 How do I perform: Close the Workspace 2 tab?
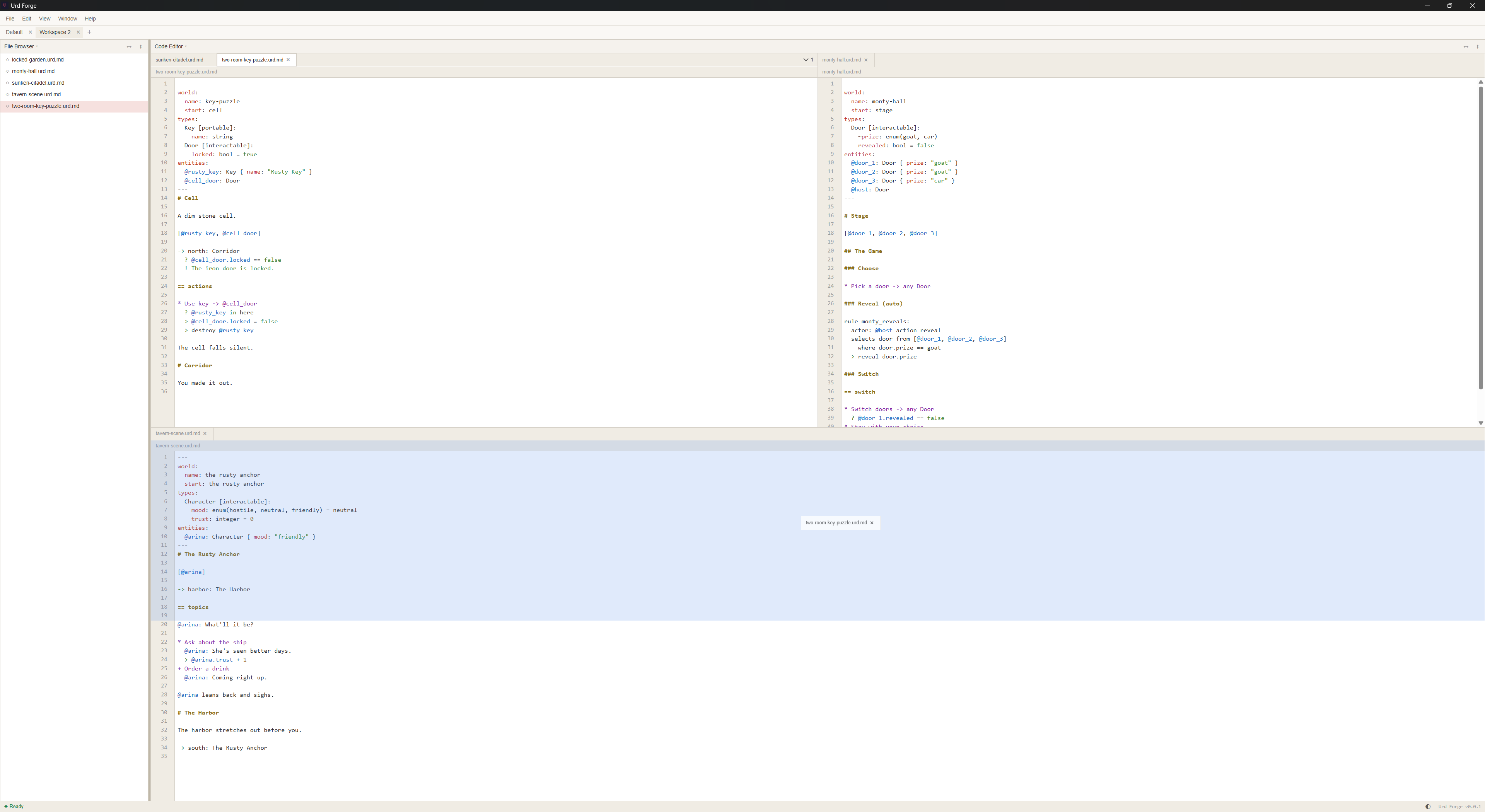coord(79,32)
